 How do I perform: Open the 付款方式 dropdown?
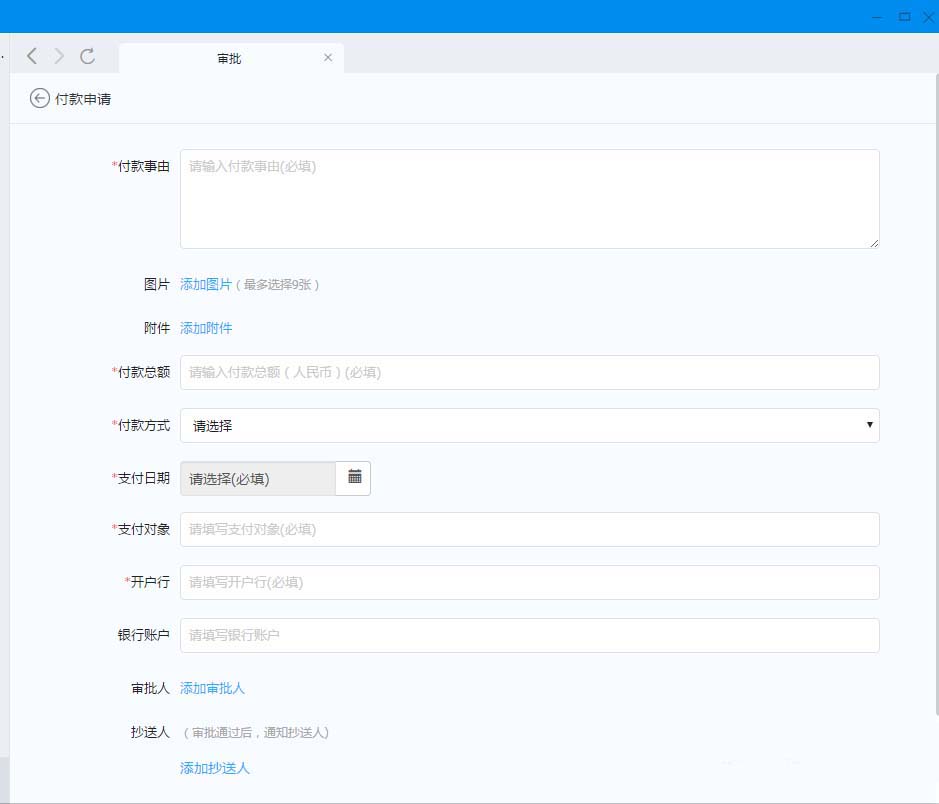pos(529,426)
